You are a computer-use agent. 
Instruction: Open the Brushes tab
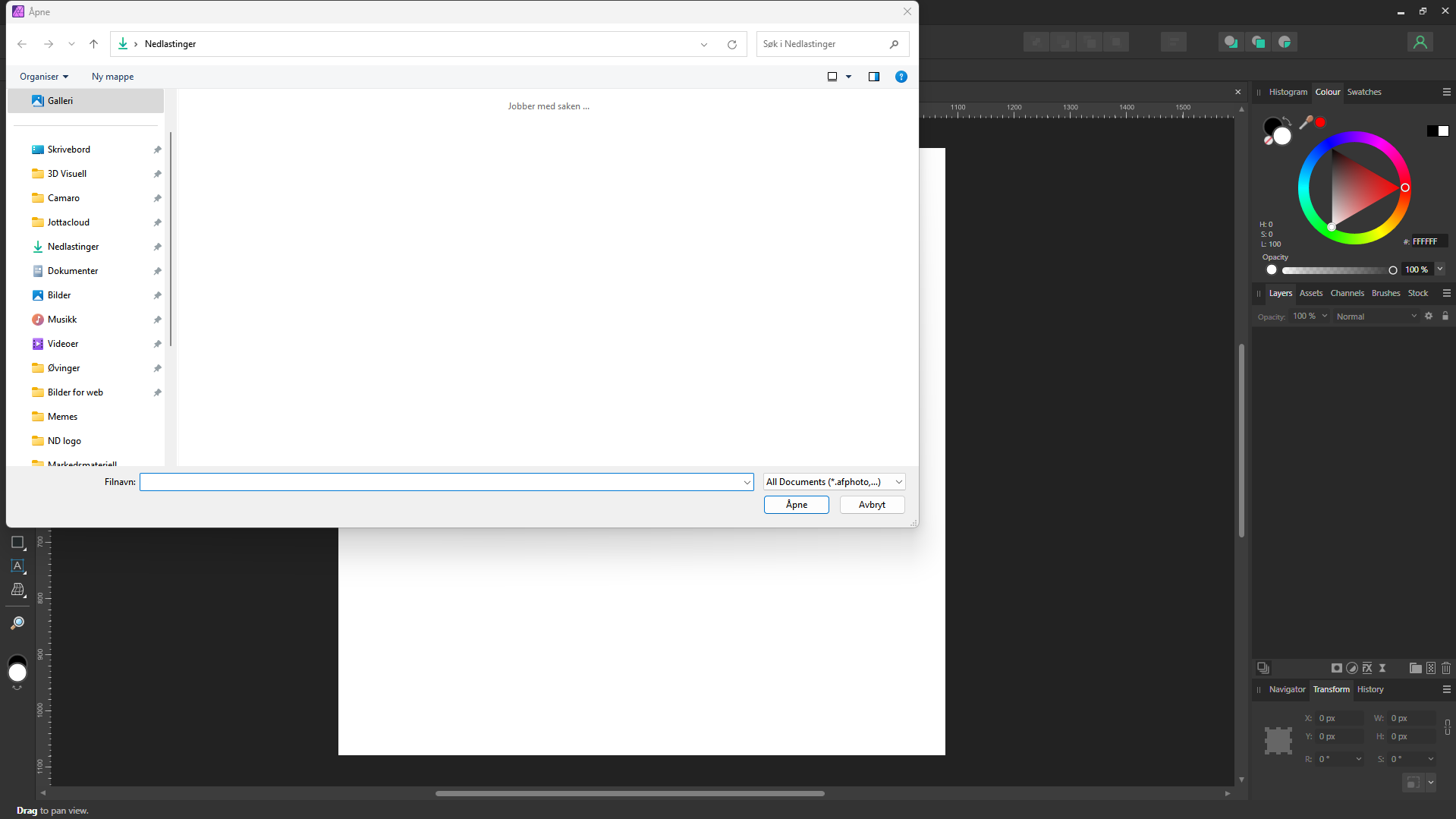[1386, 293]
